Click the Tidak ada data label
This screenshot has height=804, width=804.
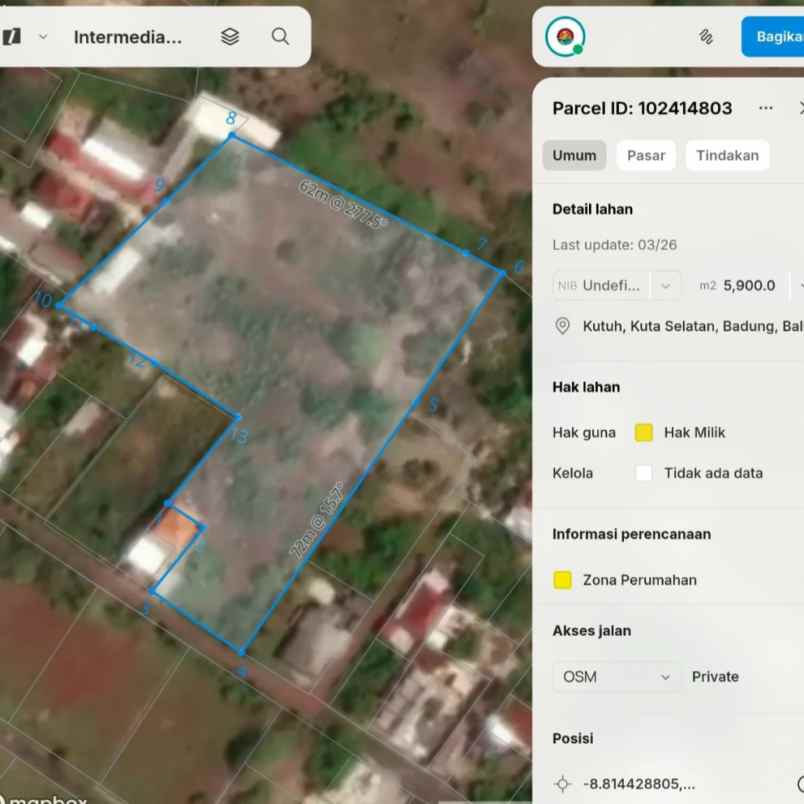713,473
